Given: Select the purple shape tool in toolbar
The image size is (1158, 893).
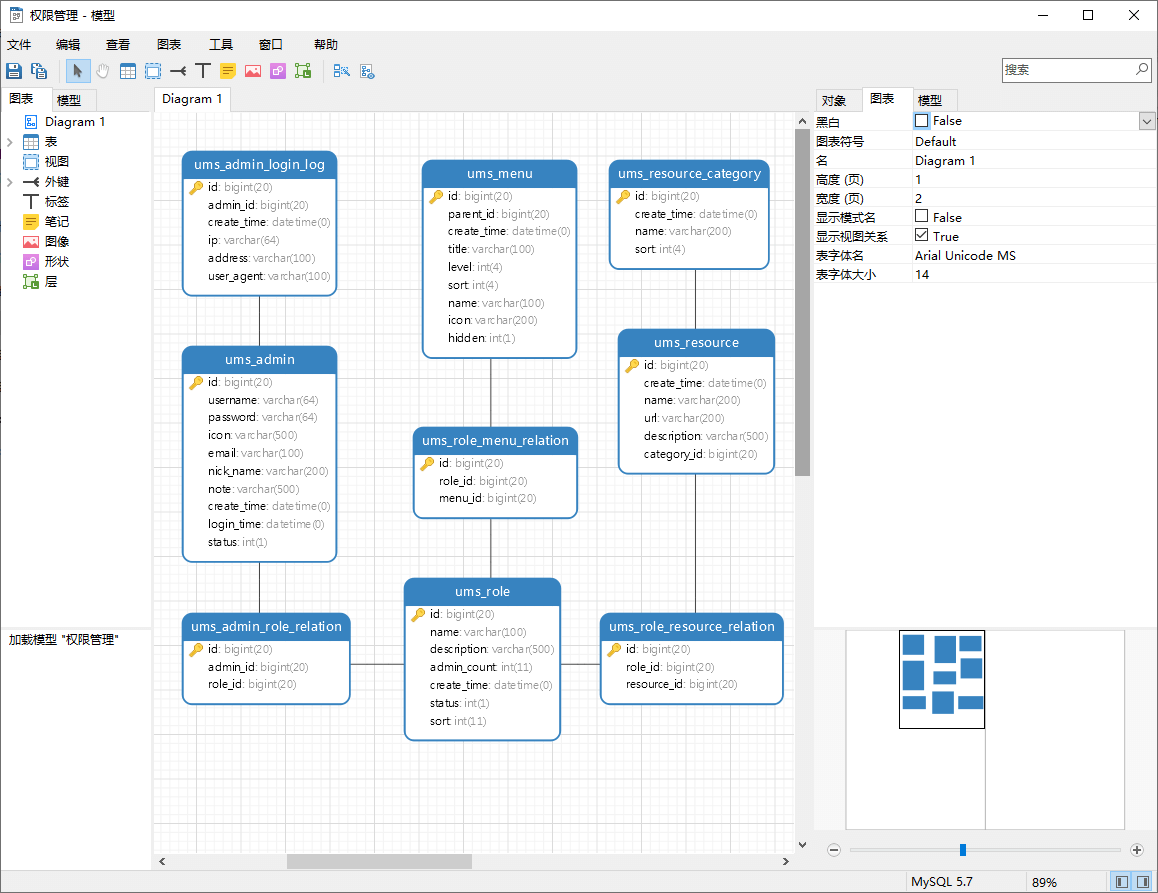Looking at the screenshot, I should pos(278,71).
